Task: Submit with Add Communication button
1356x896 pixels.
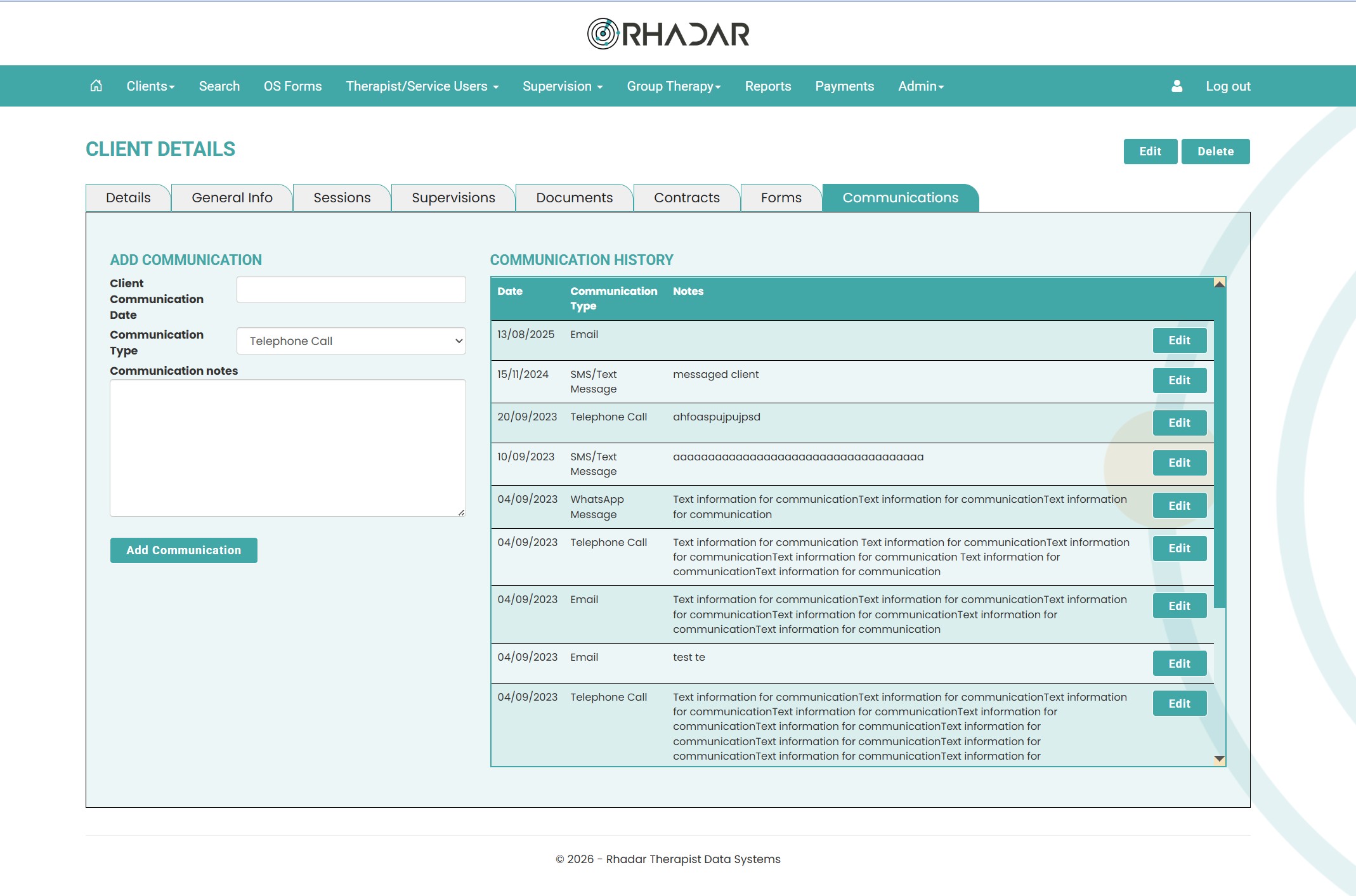Action: point(184,550)
